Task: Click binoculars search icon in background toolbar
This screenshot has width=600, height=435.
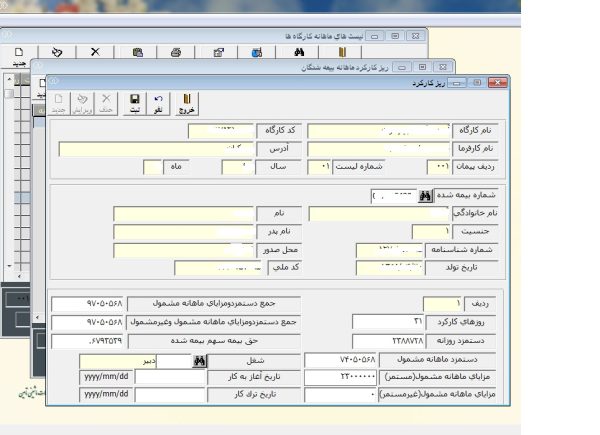Action: pyautogui.click(x=298, y=52)
